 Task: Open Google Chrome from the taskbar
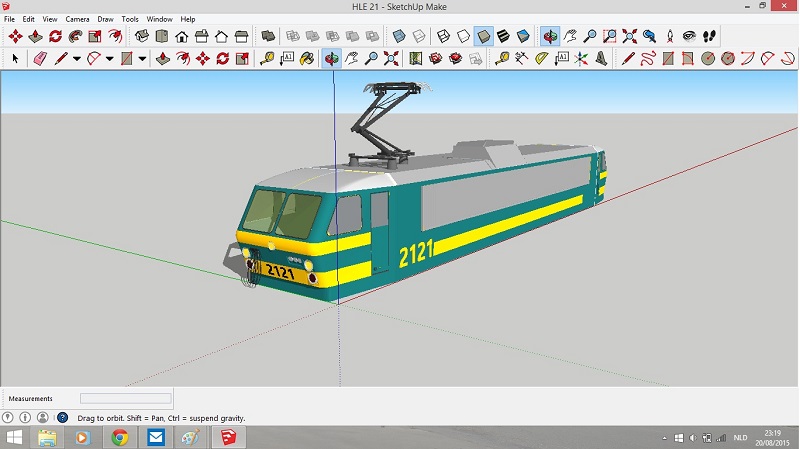[119, 438]
